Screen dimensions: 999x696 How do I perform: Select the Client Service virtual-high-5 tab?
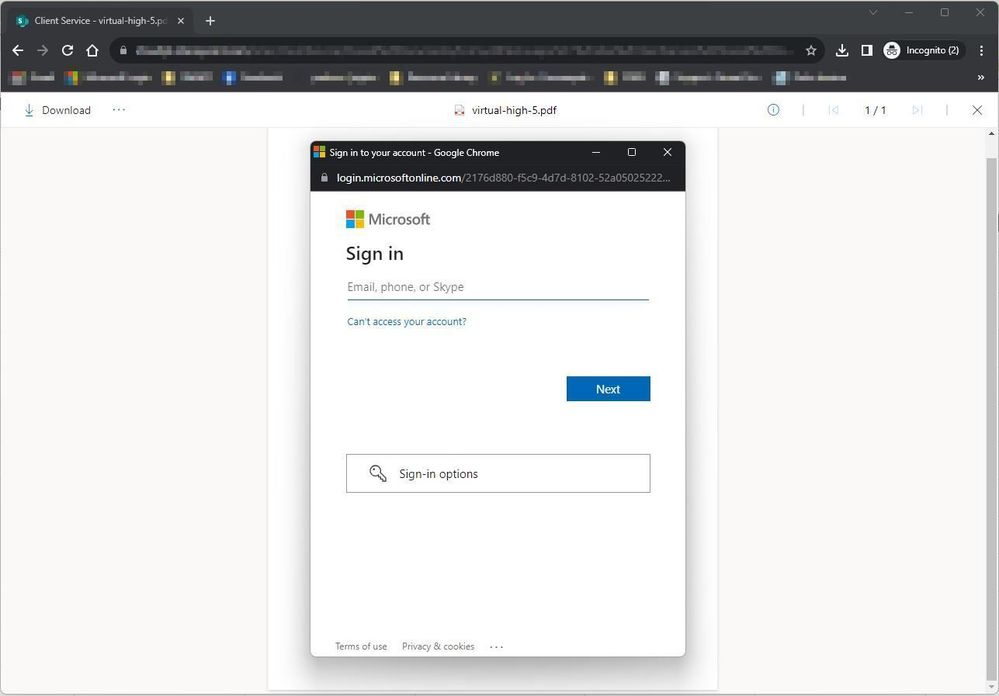point(101,21)
